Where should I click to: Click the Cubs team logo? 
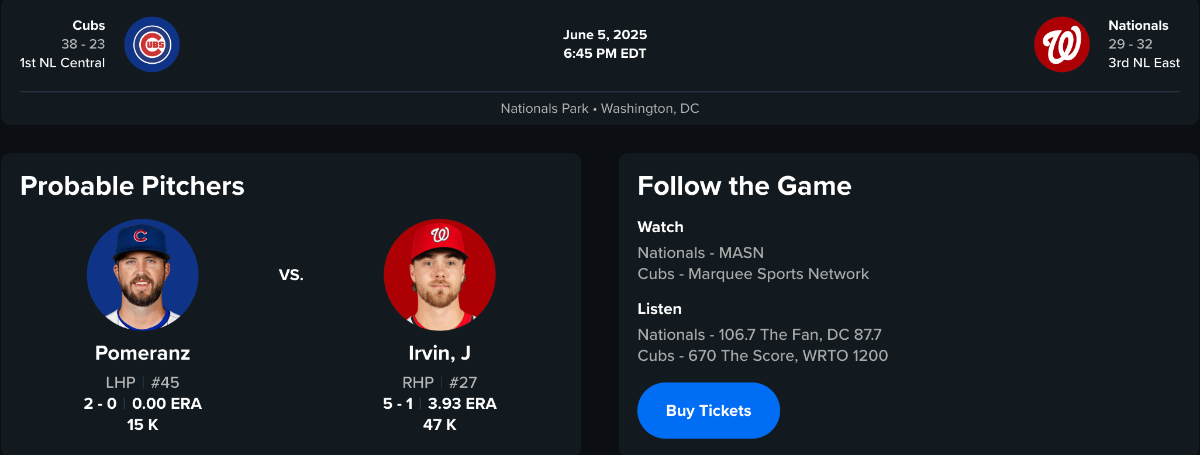click(152, 45)
